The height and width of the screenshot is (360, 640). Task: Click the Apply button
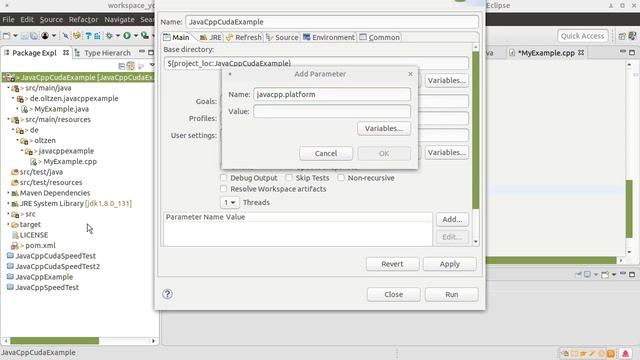click(x=449, y=264)
